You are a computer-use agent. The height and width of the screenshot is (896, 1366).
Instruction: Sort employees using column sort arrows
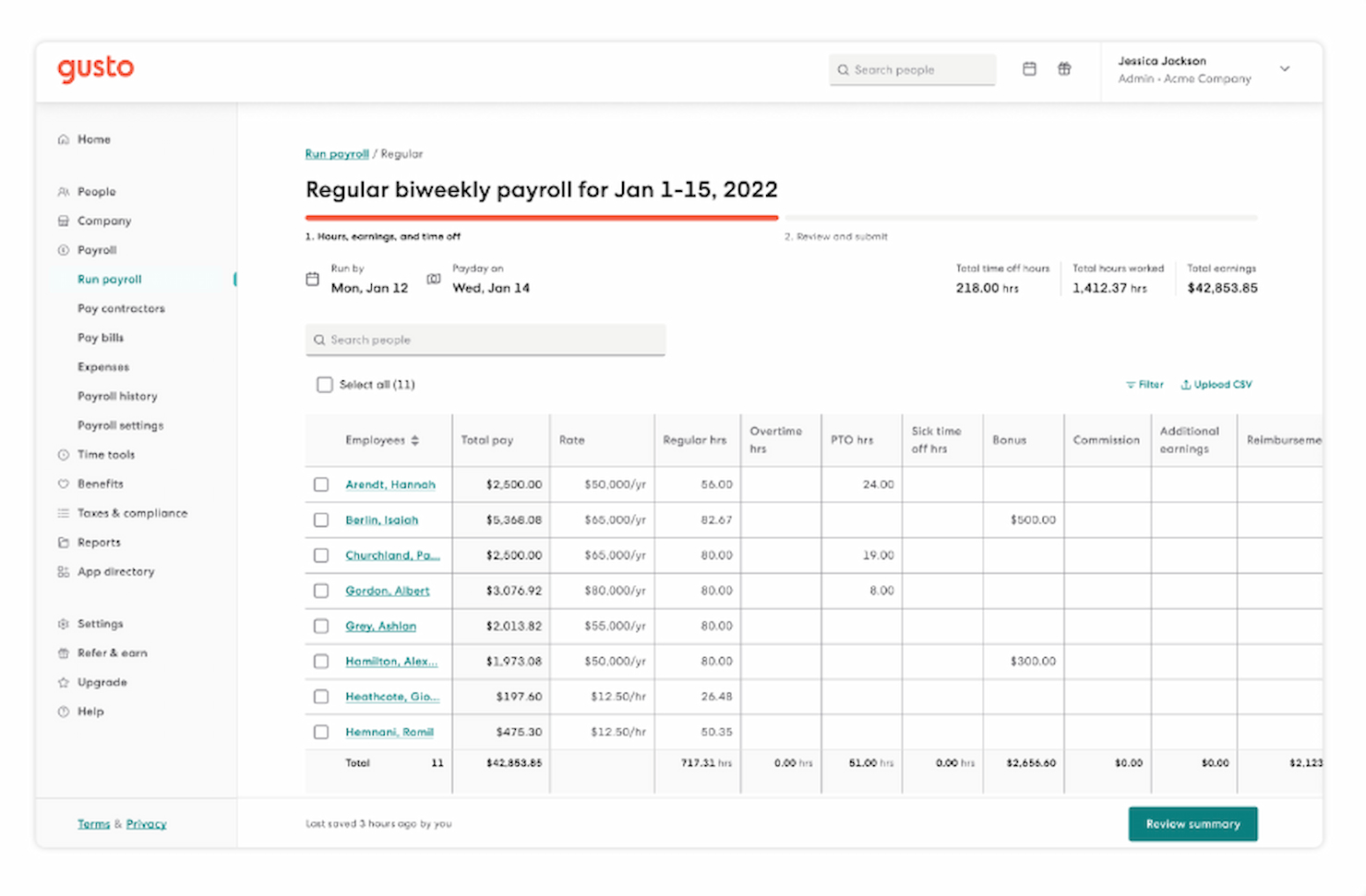click(x=415, y=440)
